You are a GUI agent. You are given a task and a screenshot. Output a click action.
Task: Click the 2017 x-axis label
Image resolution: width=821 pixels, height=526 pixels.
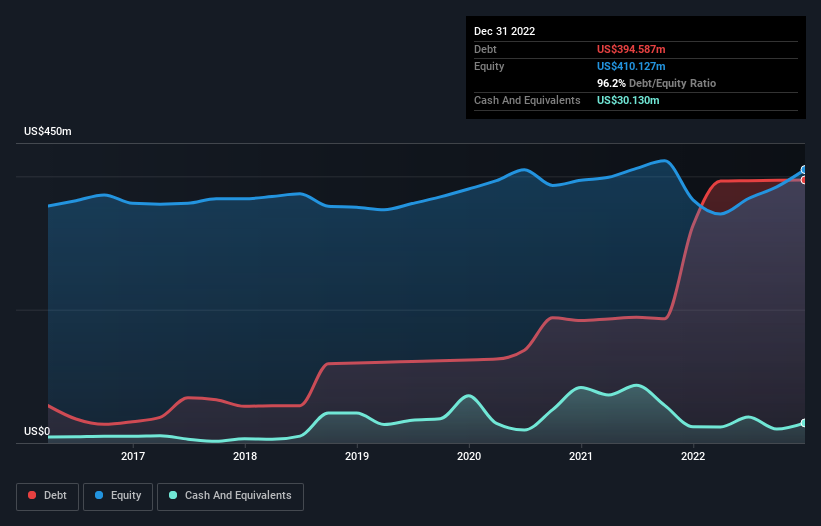pos(133,456)
